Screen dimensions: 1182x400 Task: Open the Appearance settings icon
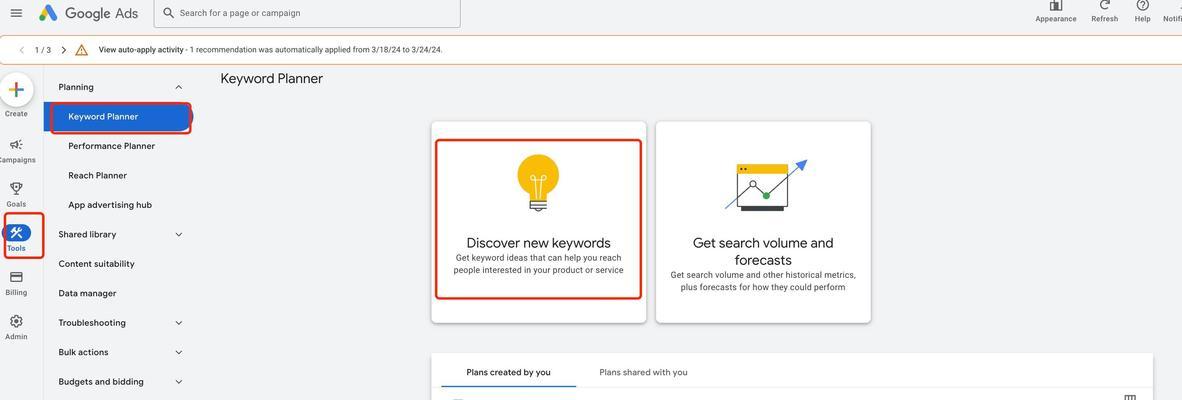[1055, 6]
